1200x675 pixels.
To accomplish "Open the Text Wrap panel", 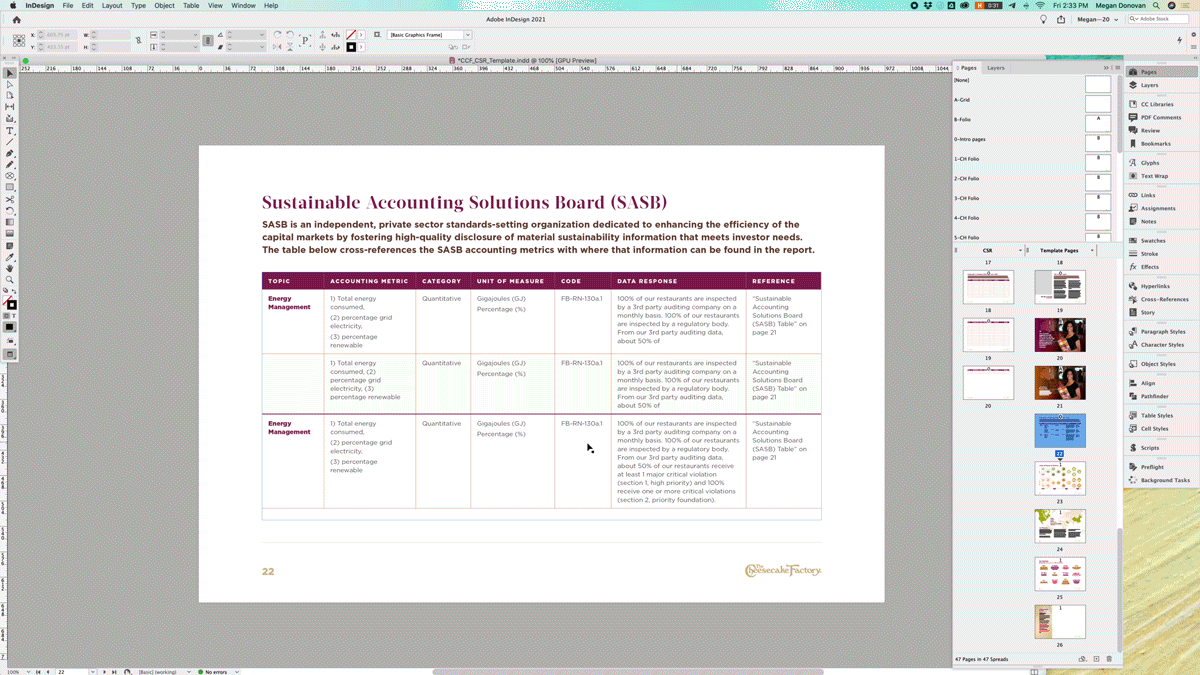I will [1154, 176].
